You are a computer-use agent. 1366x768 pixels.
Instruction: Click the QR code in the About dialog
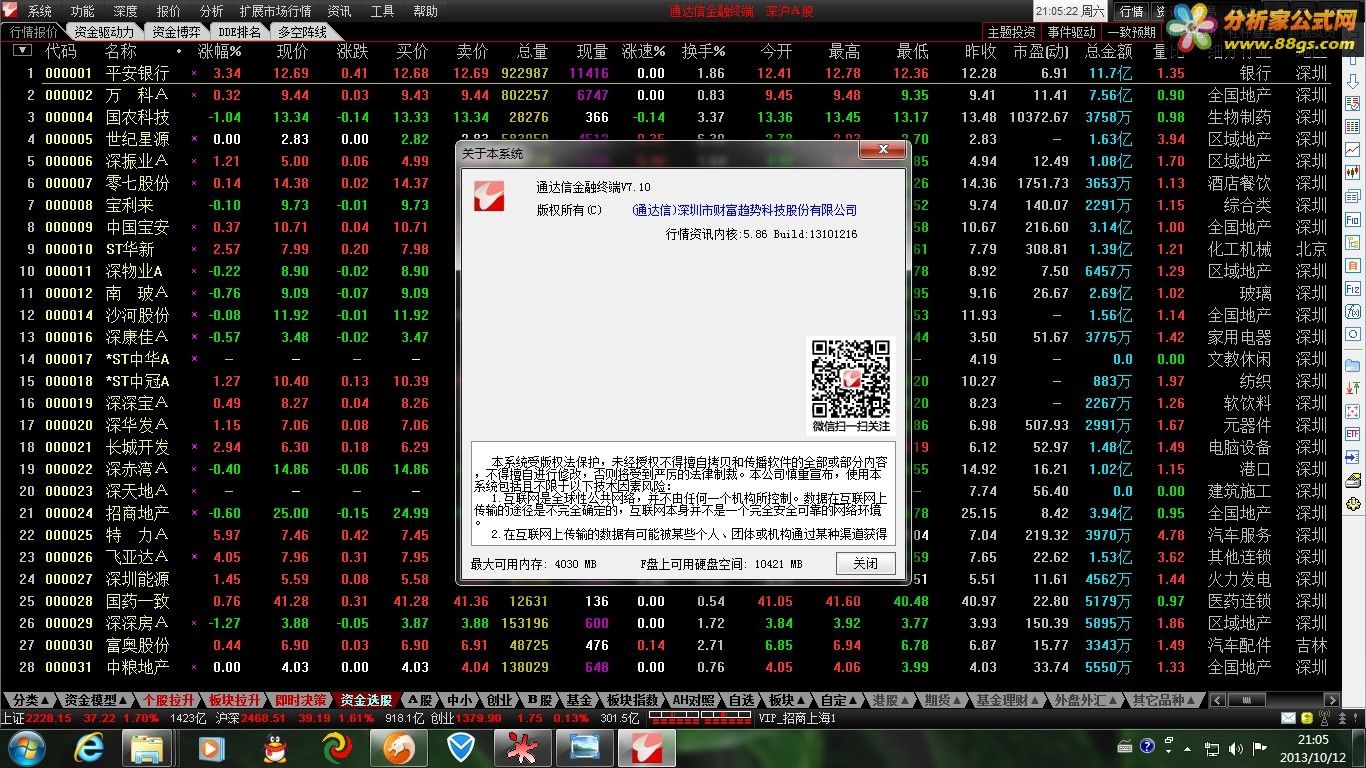coord(851,378)
